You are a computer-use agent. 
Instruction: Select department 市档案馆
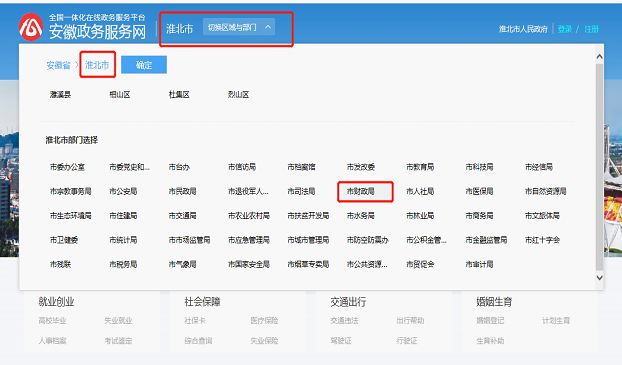(301, 167)
